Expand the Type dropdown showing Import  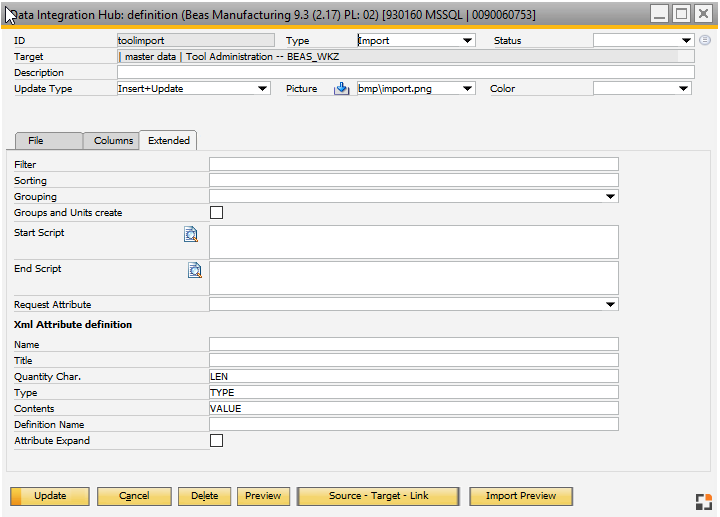pyautogui.click(x=468, y=41)
